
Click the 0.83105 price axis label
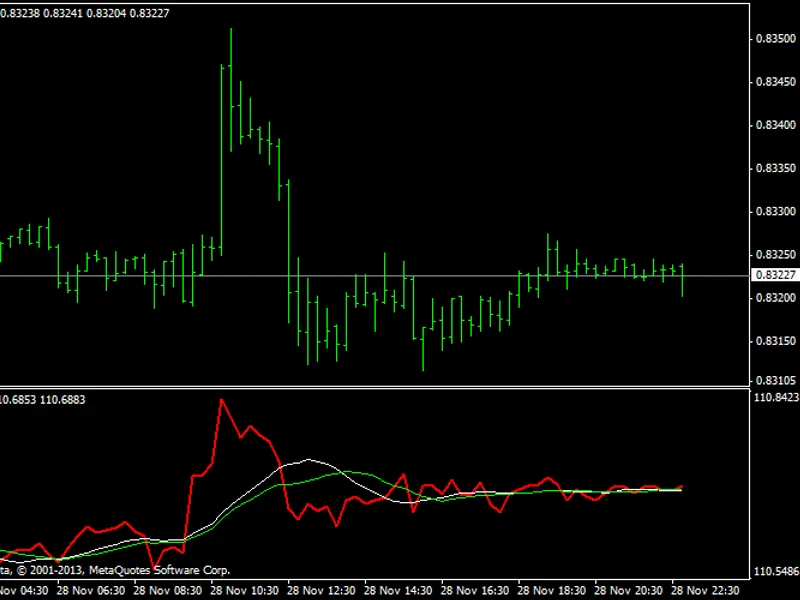point(776,381)
